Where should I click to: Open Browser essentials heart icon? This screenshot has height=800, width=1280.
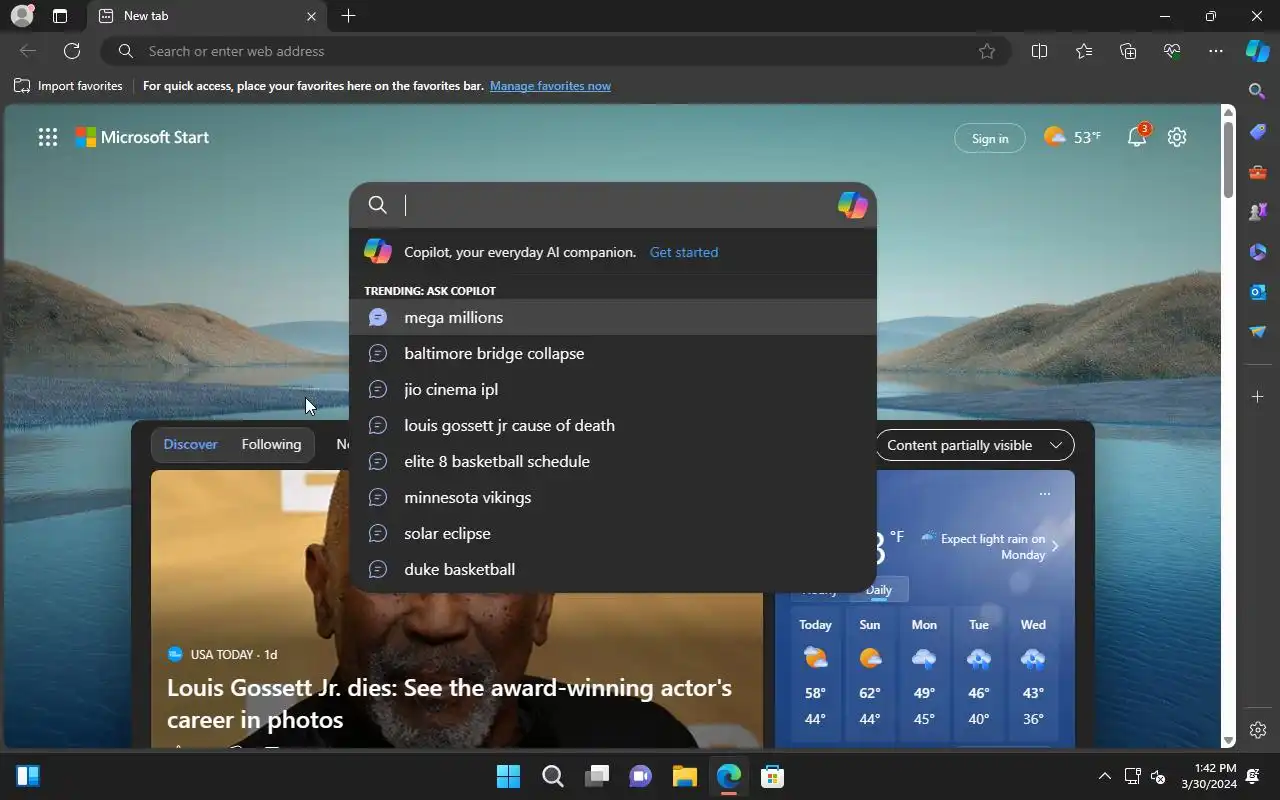pyautogui.click(x=1172, y=51)
